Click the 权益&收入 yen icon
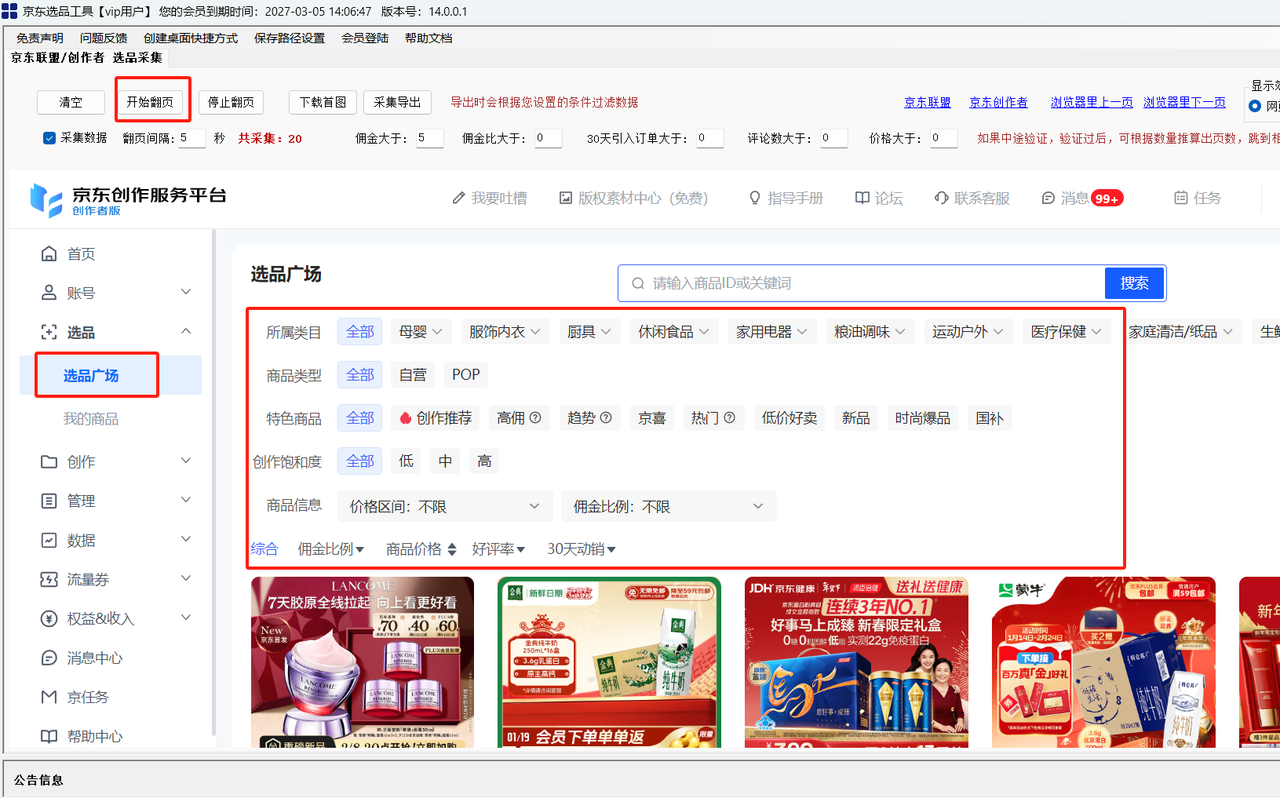1280x798 pixels. tap(48, 619)
